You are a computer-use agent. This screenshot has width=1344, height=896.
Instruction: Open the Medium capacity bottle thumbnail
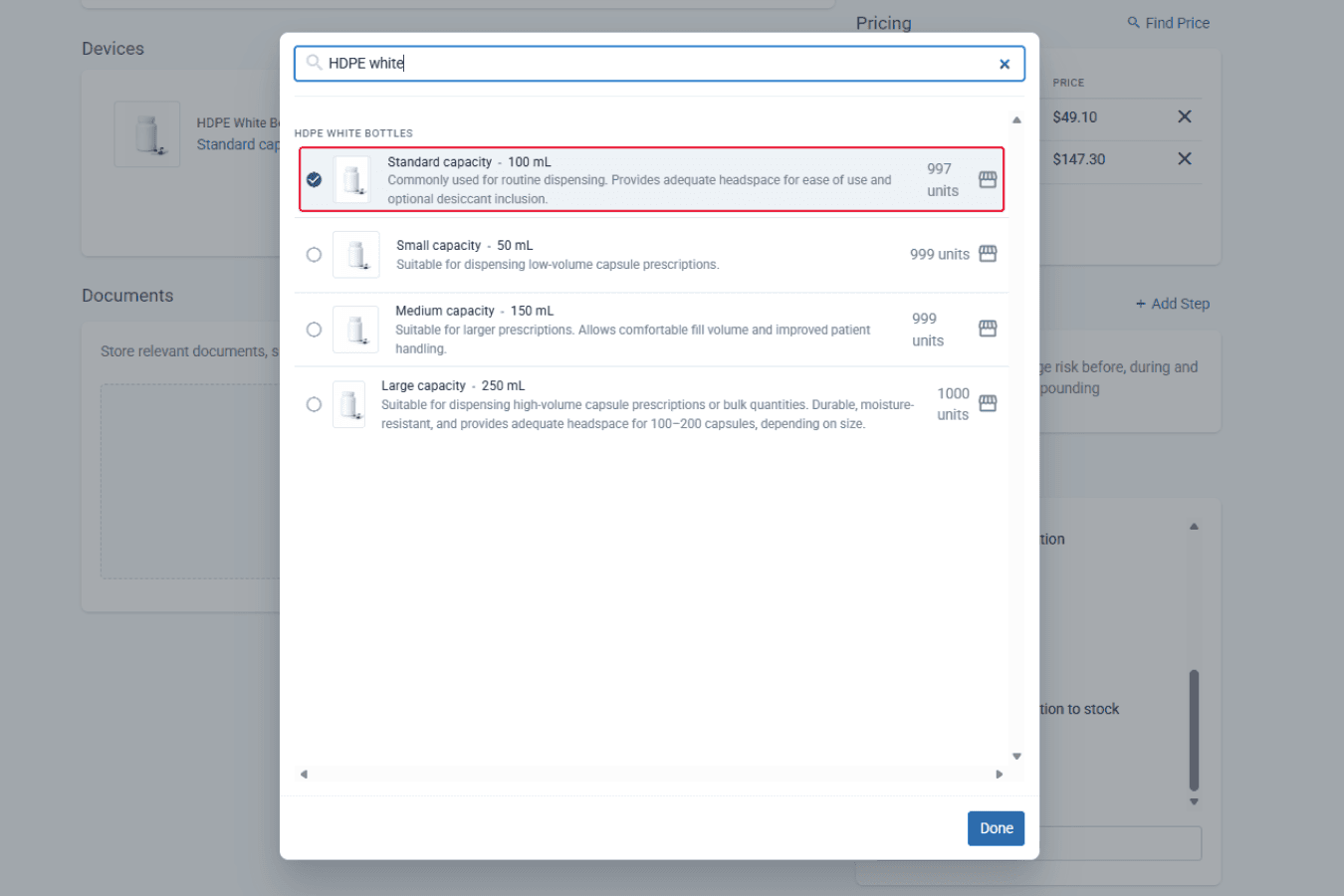tap(355, 330)
